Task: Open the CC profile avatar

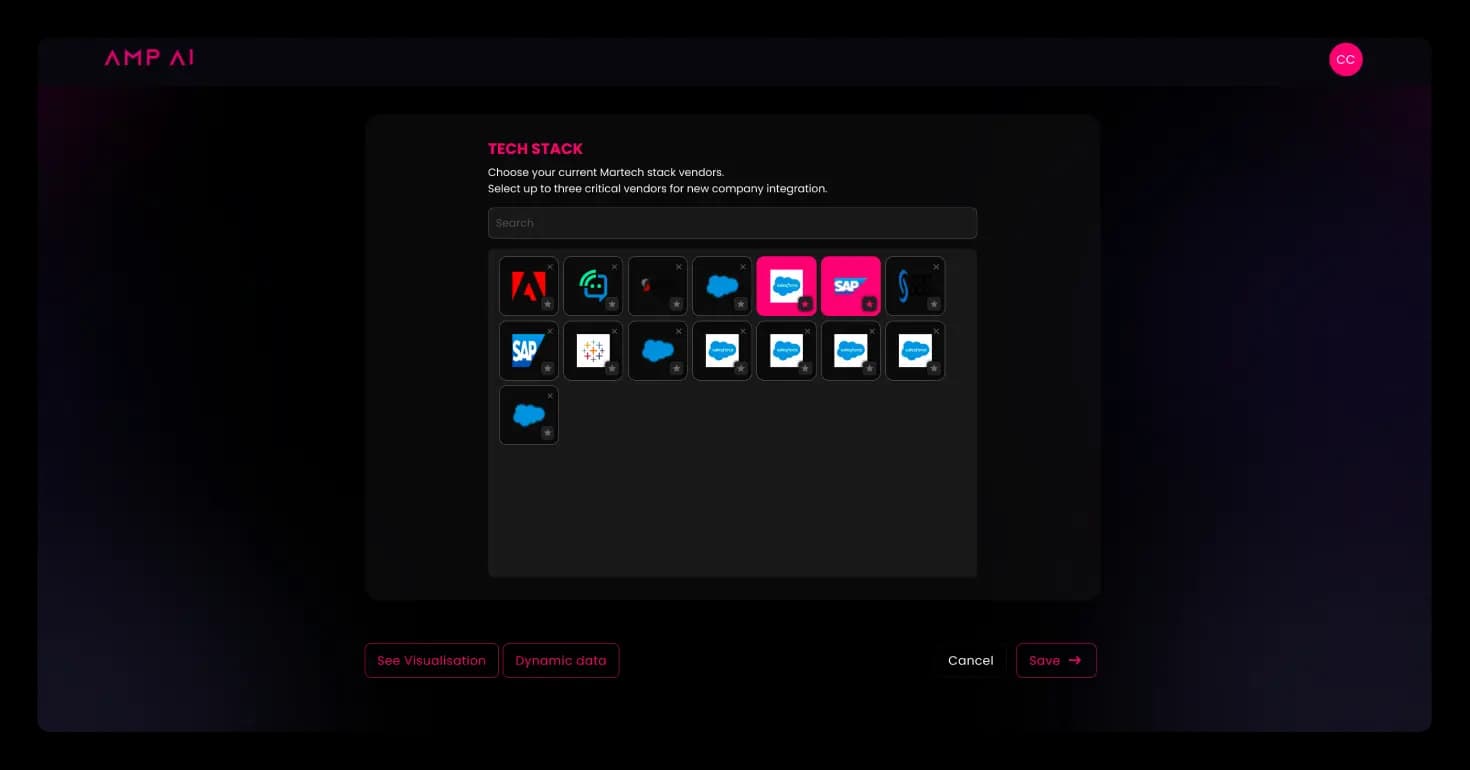Action: click(x=1345, y=59)
